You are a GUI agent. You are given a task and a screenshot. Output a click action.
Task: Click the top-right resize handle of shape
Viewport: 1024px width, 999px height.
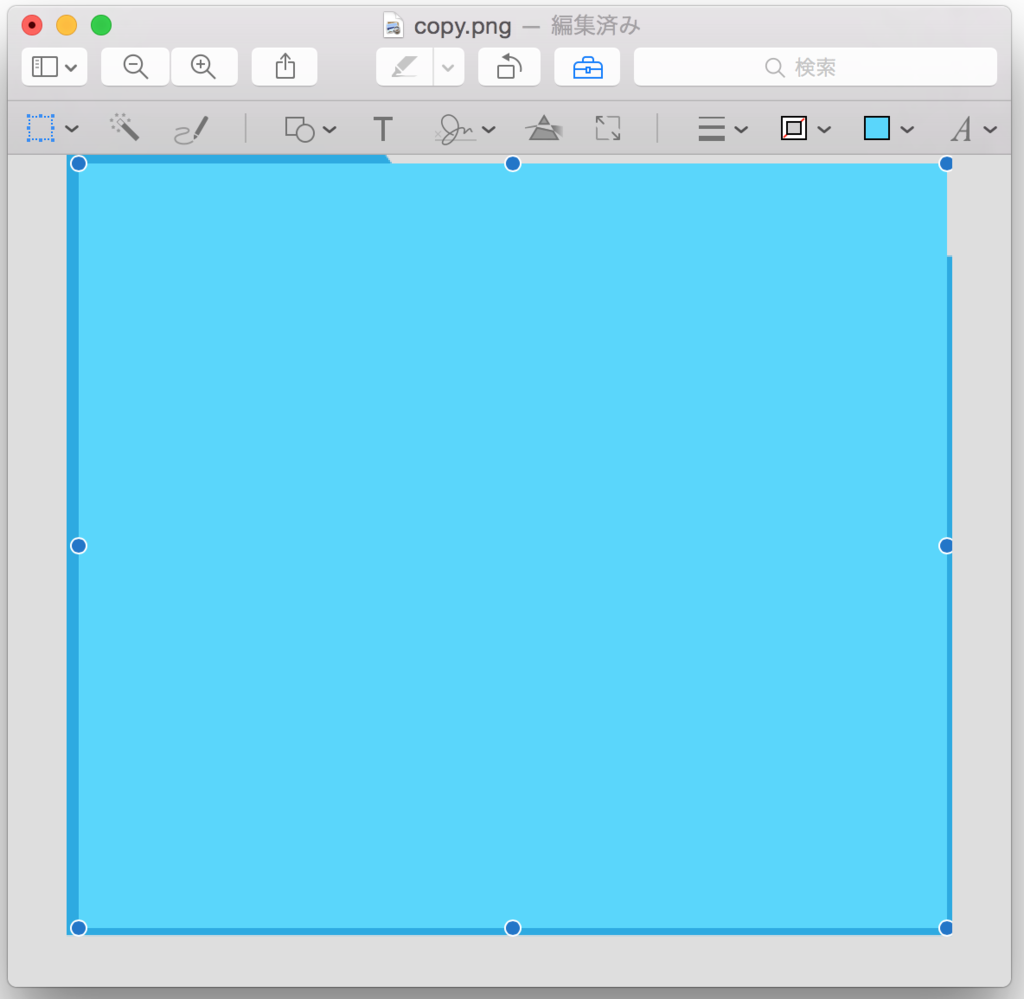coord(945,164)
